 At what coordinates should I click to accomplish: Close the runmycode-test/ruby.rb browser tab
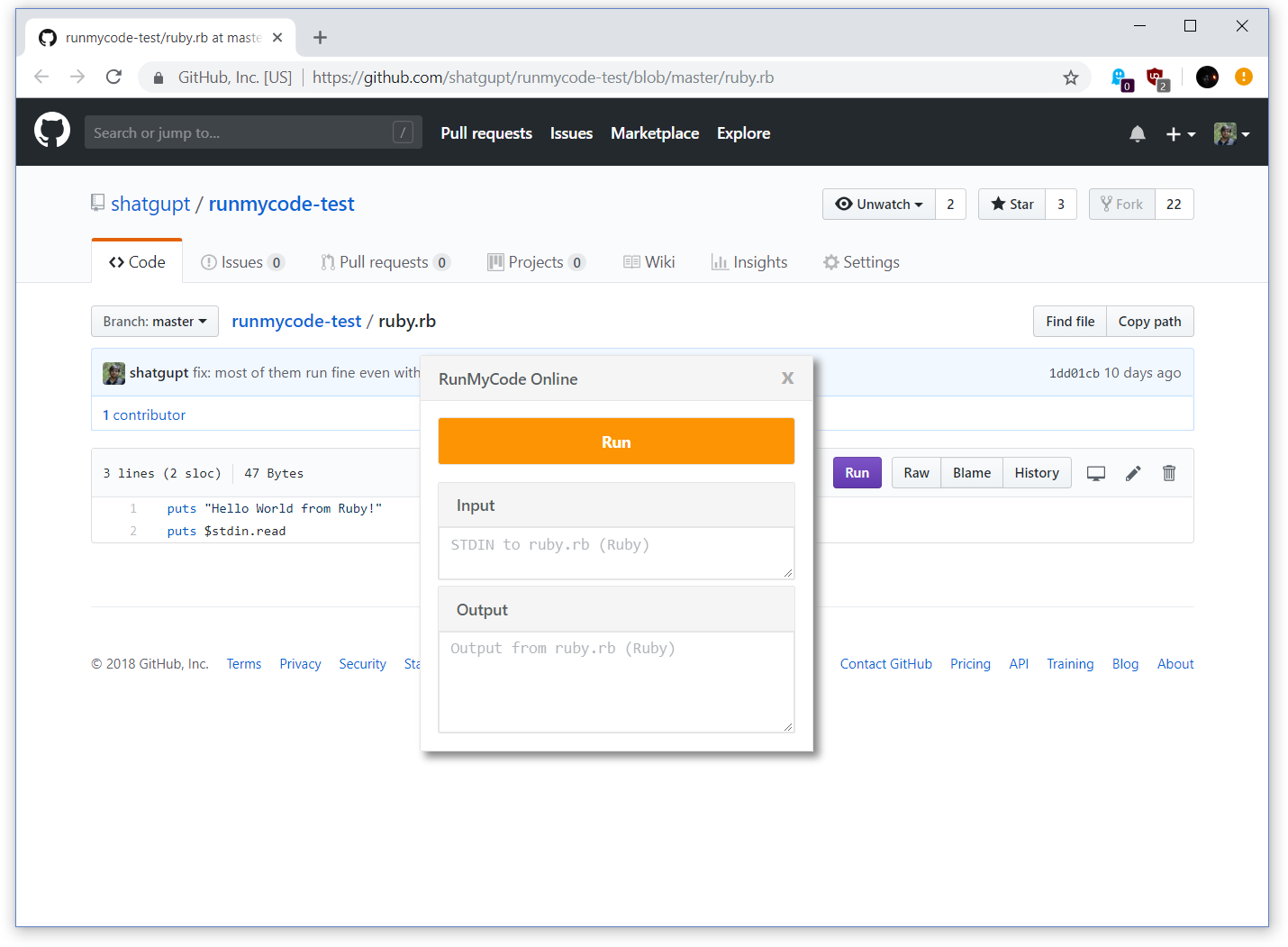(x=277, y=37)
